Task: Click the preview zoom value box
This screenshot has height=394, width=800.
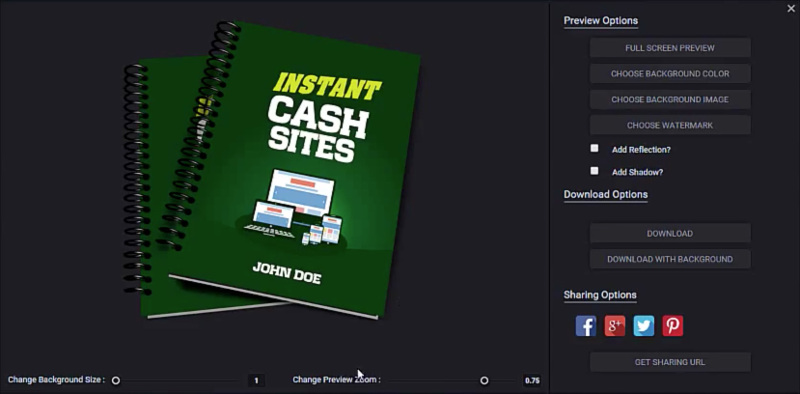Action: [532, 380]
